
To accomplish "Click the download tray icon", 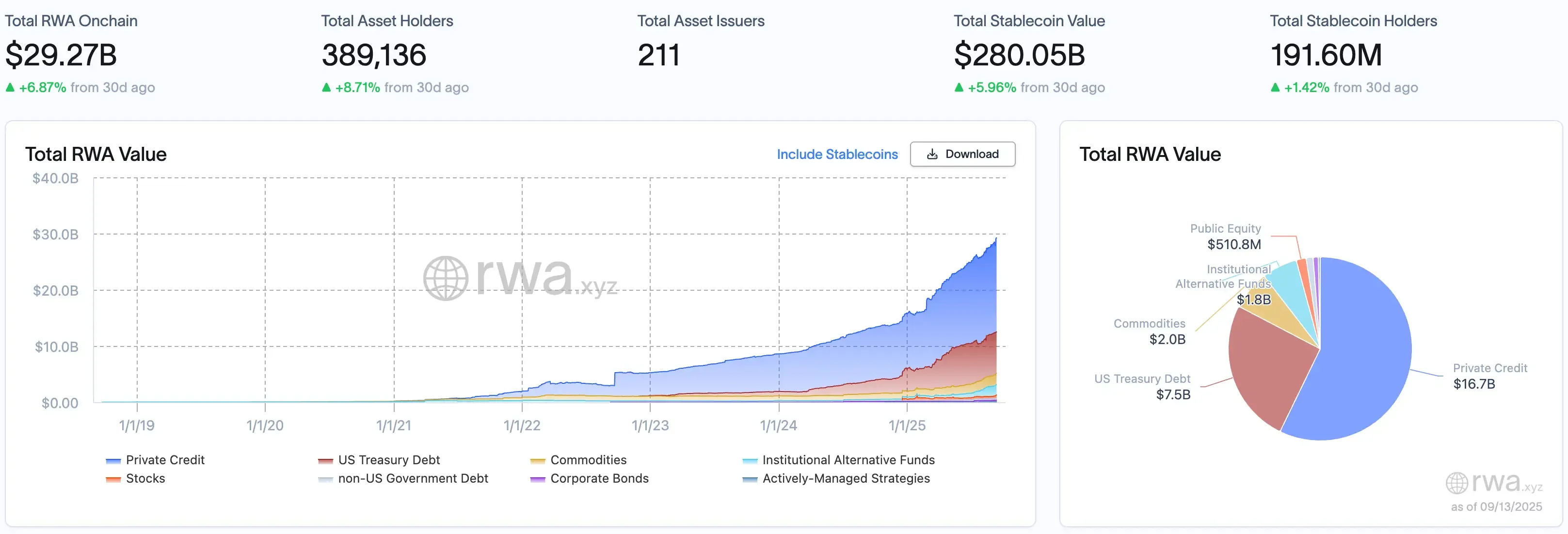I will (x=932, y=155).
